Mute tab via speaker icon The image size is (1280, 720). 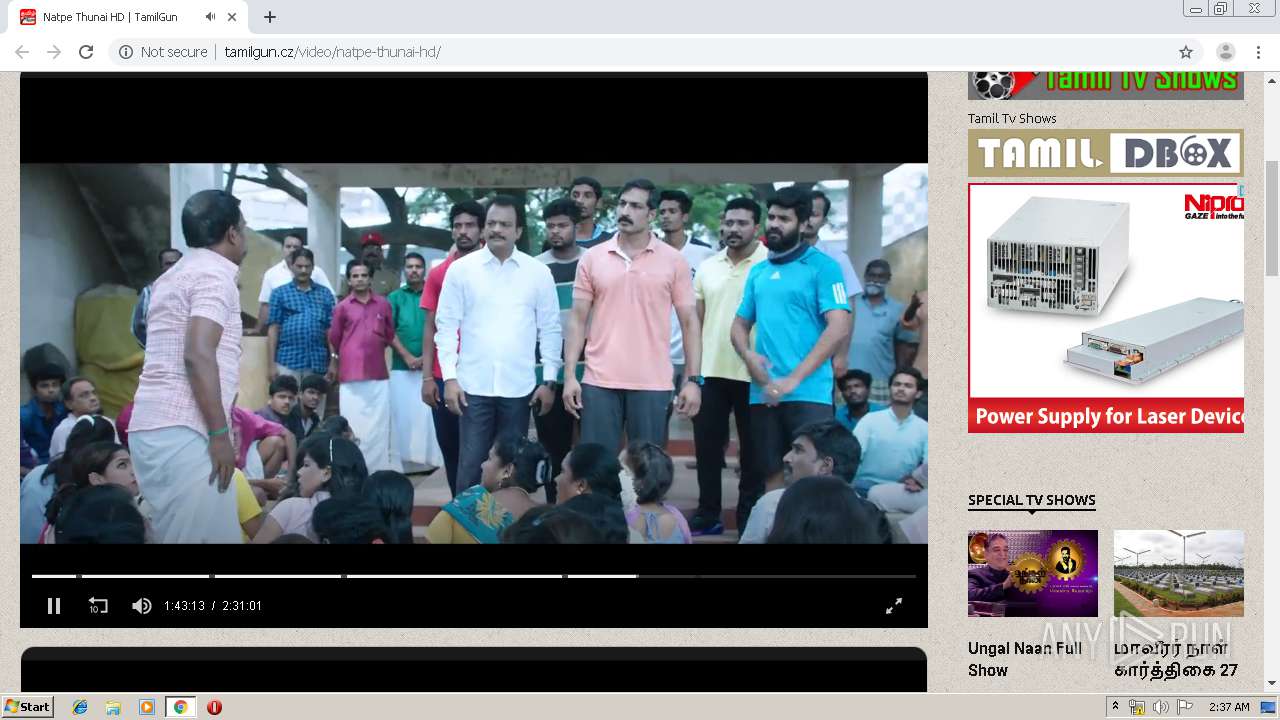tap(210, 17)
